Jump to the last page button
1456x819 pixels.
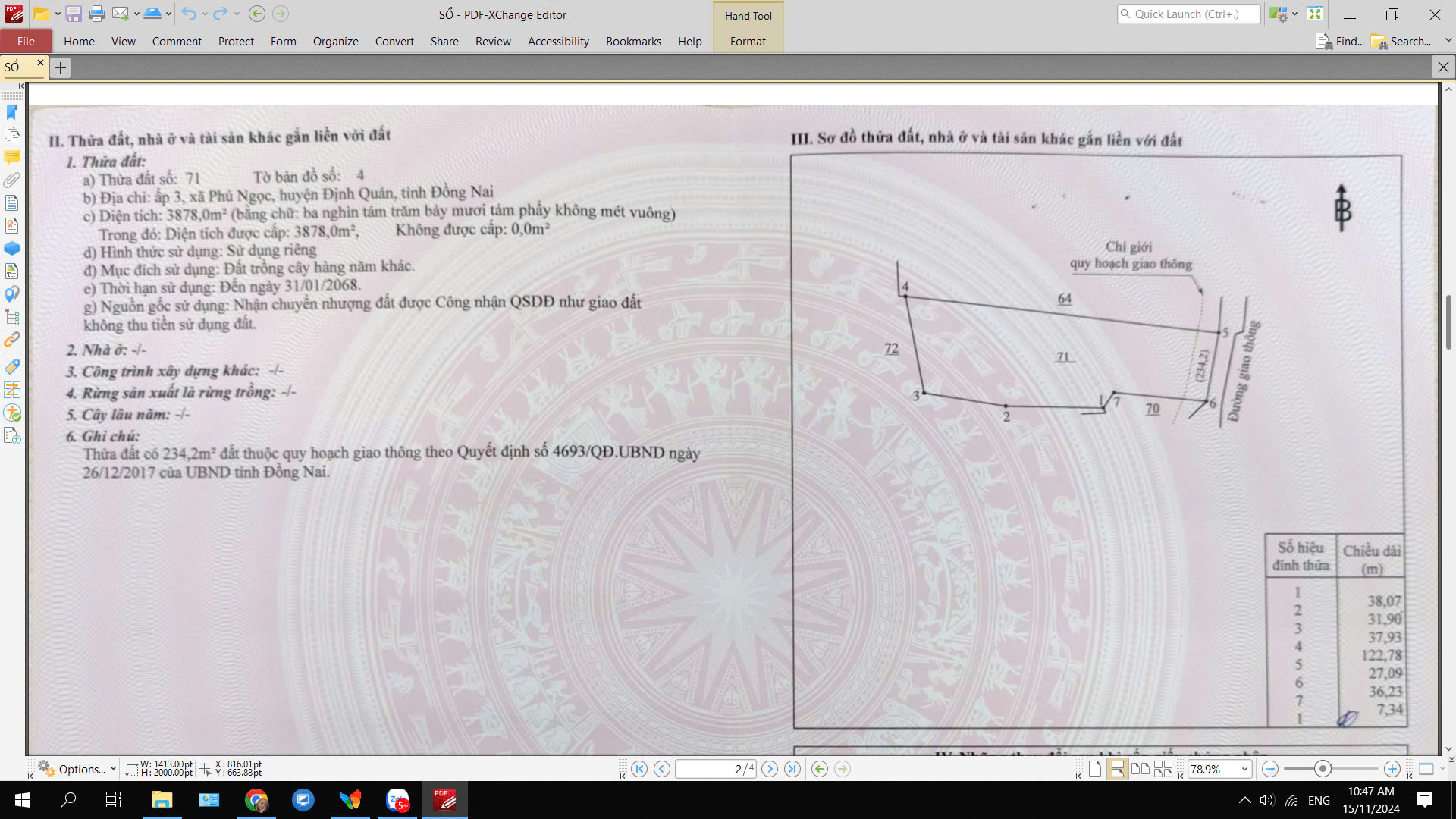[x=792, y=769]
